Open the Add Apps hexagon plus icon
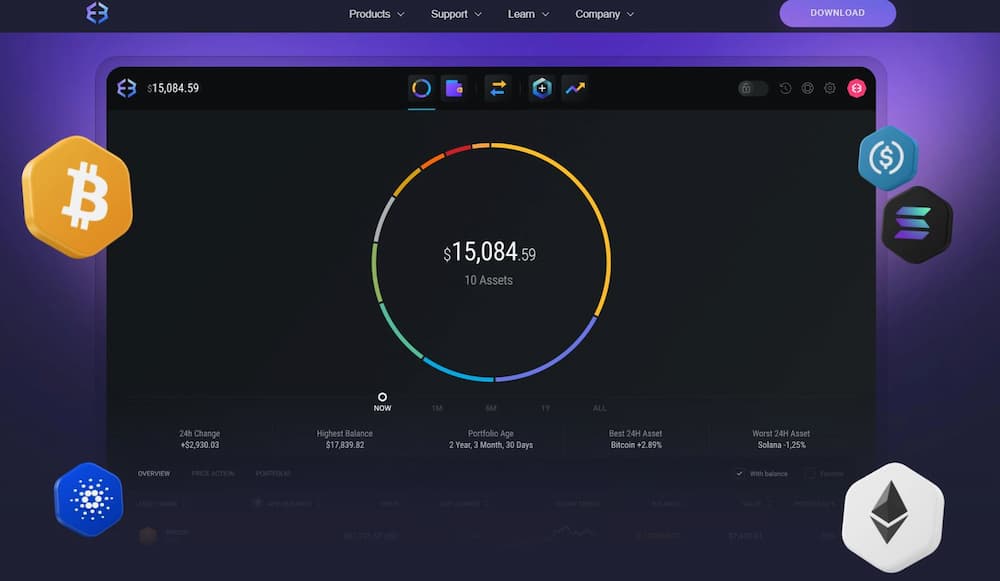 point(541,88)
